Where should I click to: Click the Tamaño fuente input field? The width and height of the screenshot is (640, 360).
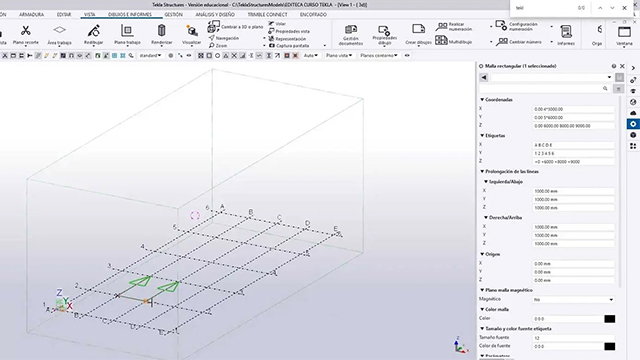573,338
